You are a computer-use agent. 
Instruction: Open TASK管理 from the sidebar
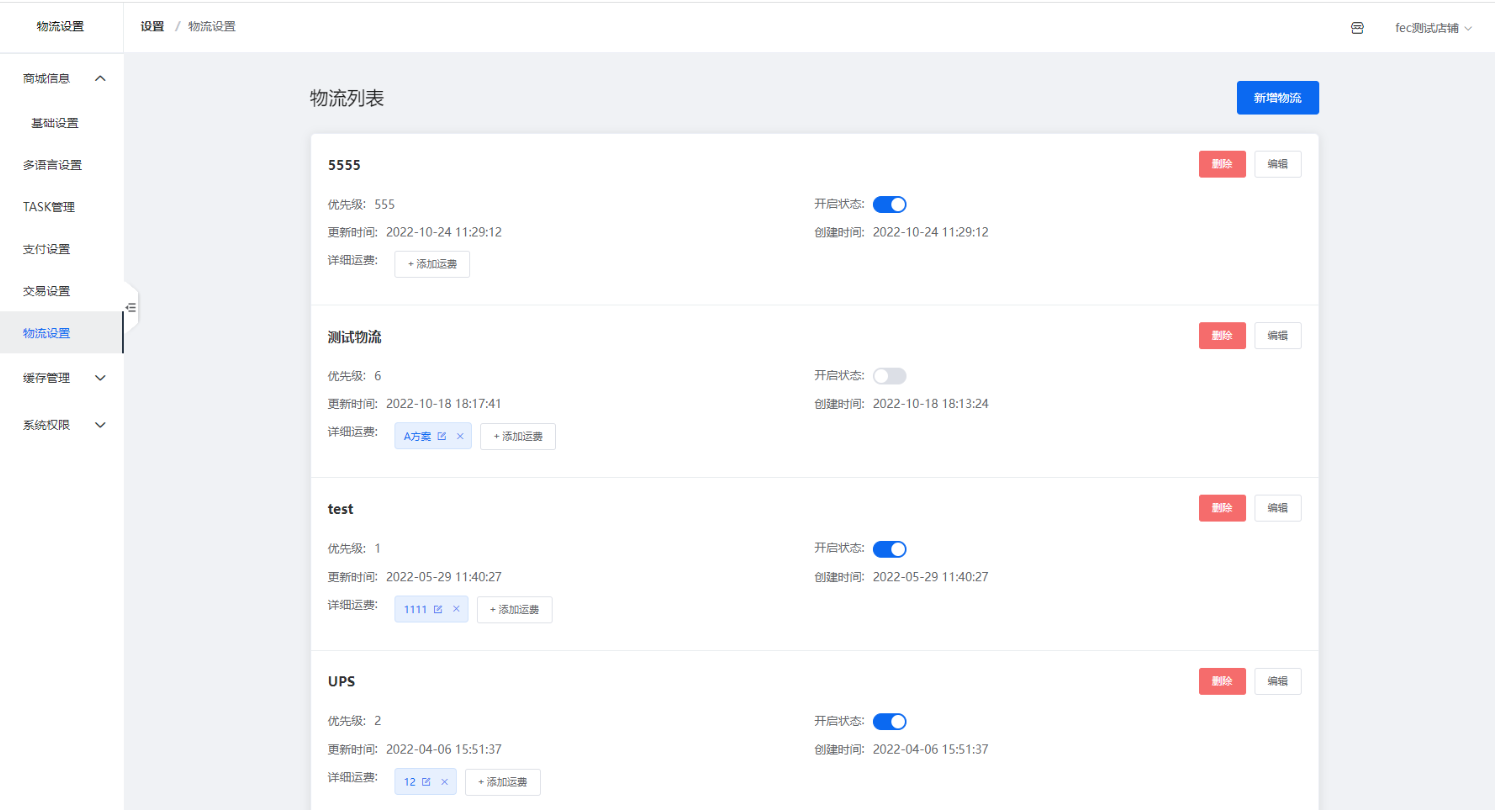(62, 207)
